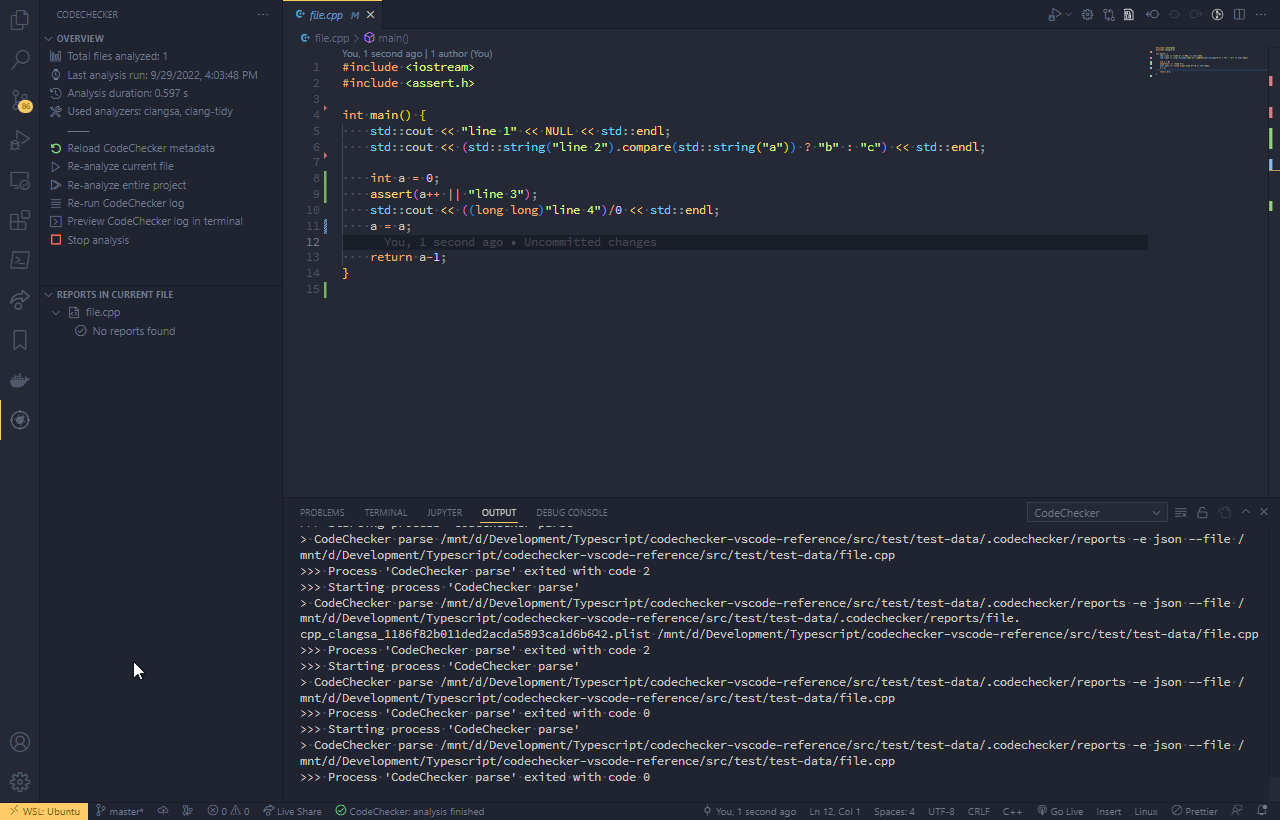Collapse the Overview section

pos(48,39)
